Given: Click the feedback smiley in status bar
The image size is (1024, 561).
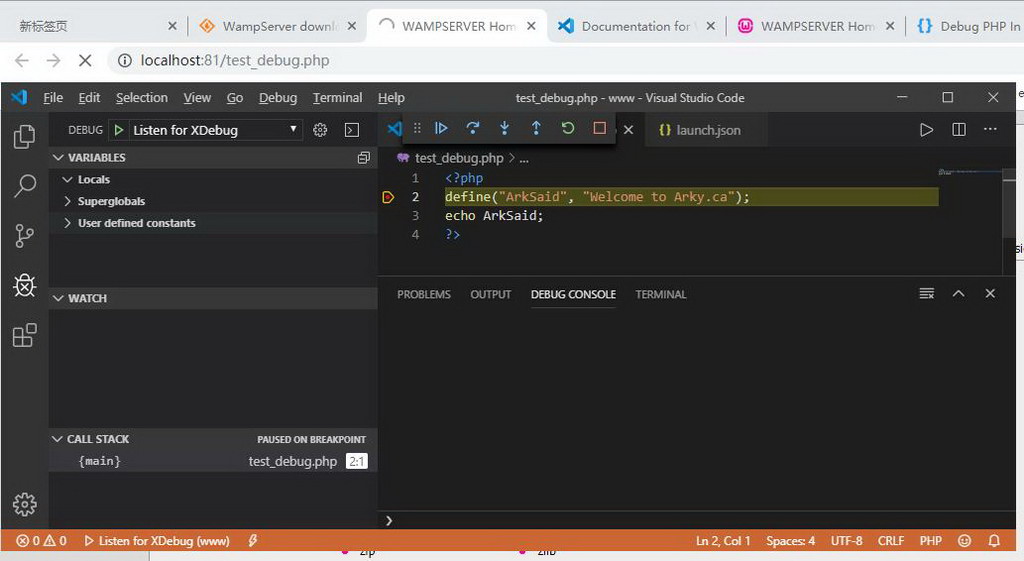Looking at the screenshot, I should pos(965,541).
